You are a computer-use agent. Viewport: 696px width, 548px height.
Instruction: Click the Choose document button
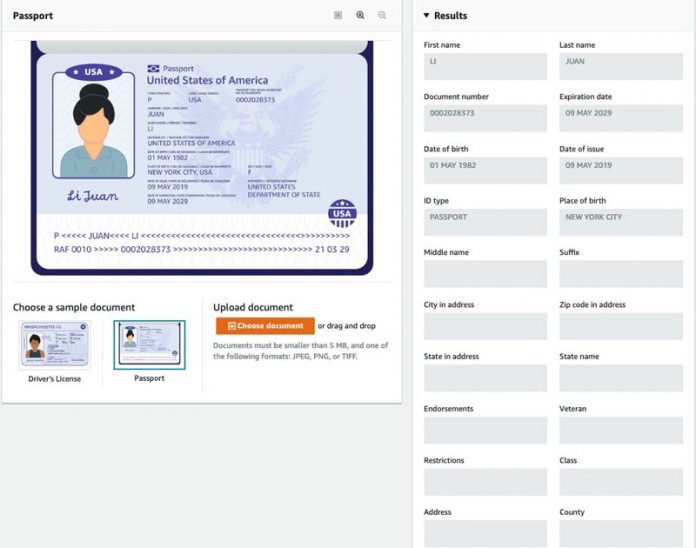[x=265, y=326]
